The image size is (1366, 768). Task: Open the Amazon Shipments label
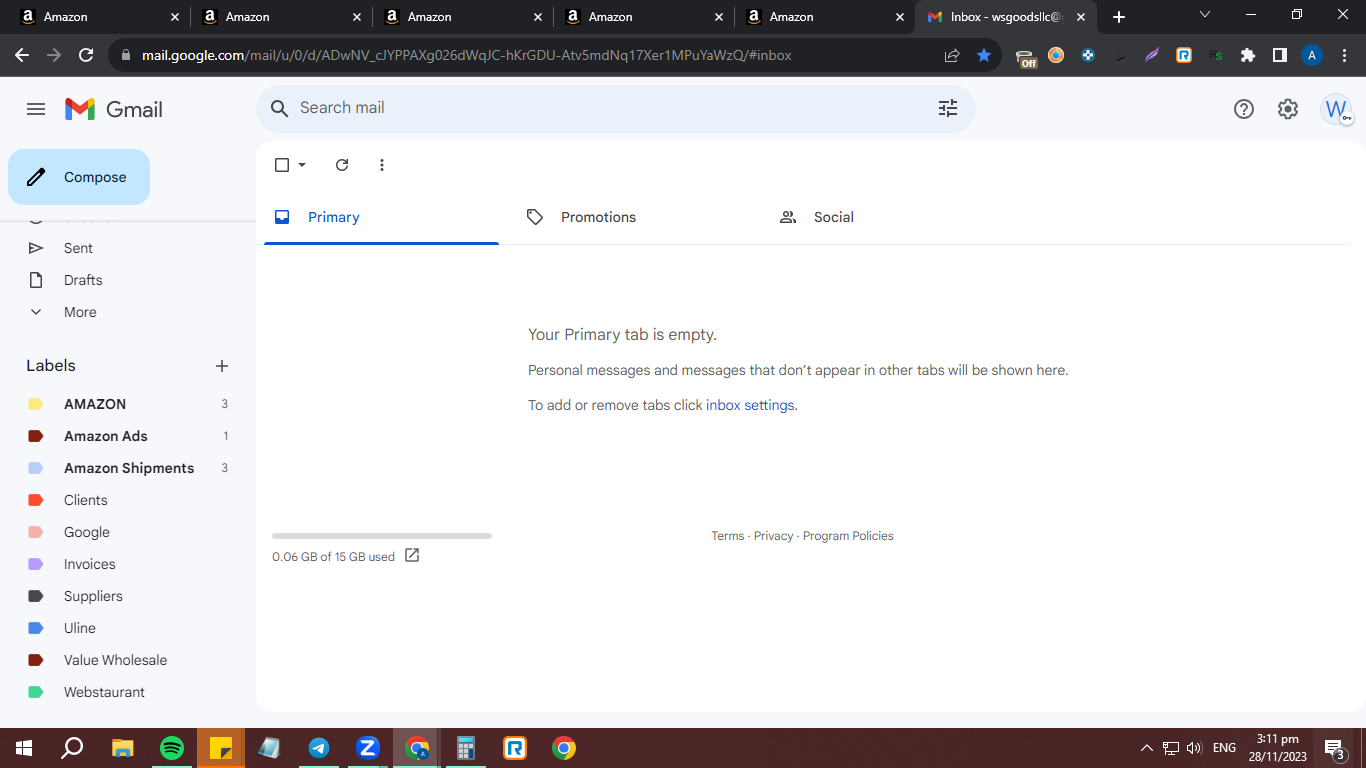point(128,468)
